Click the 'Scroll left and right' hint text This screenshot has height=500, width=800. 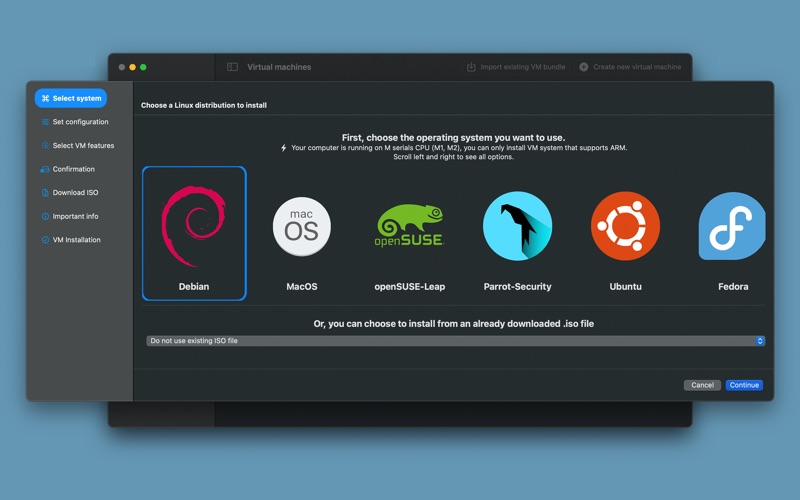point(453,157)
